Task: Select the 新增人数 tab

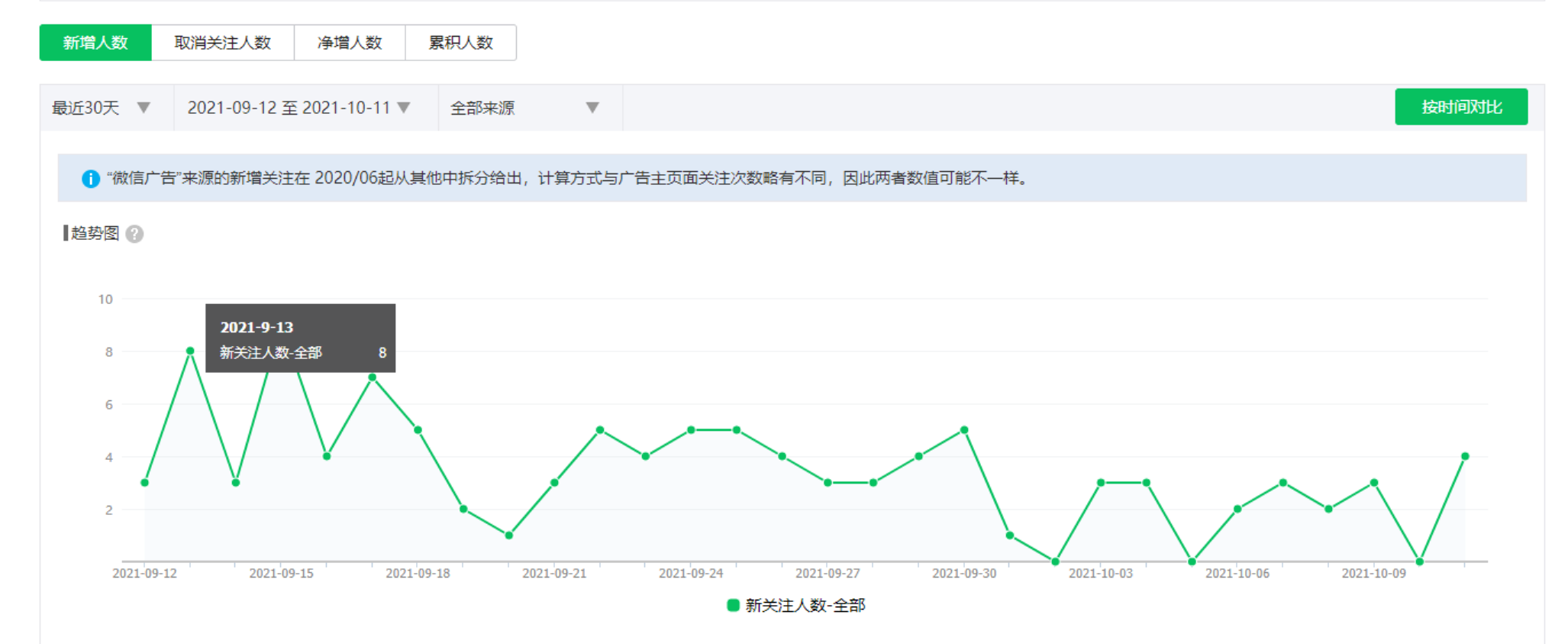Action: coord(95,43)
